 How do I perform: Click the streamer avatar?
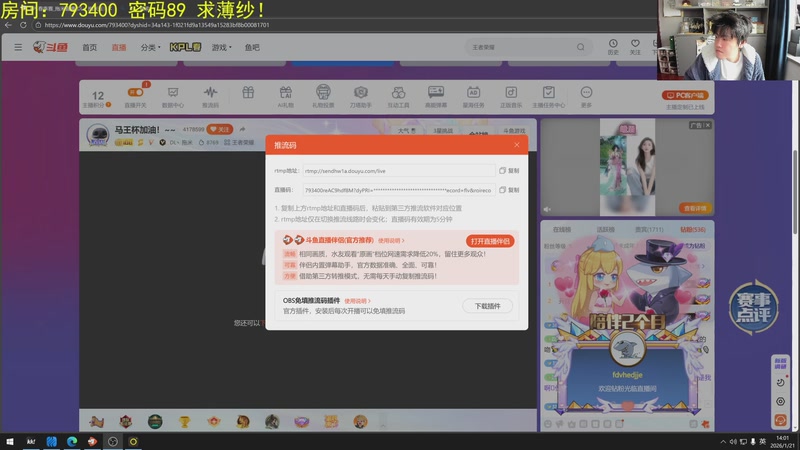98,135
